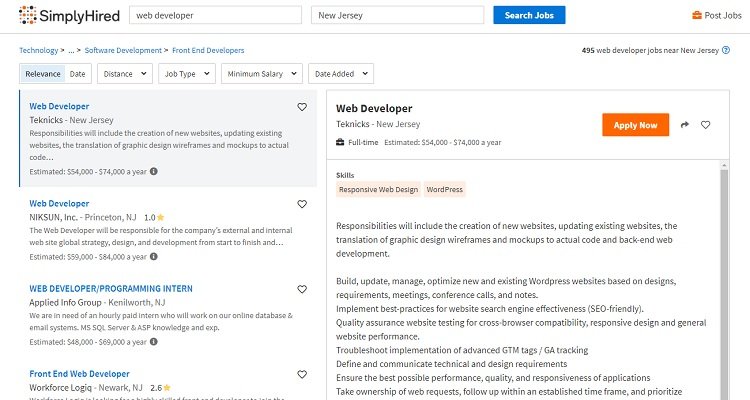Save the NIKSUN Web Developer job with heart
This screenshot has height=400, width=750.
click(x=302, y=204)
